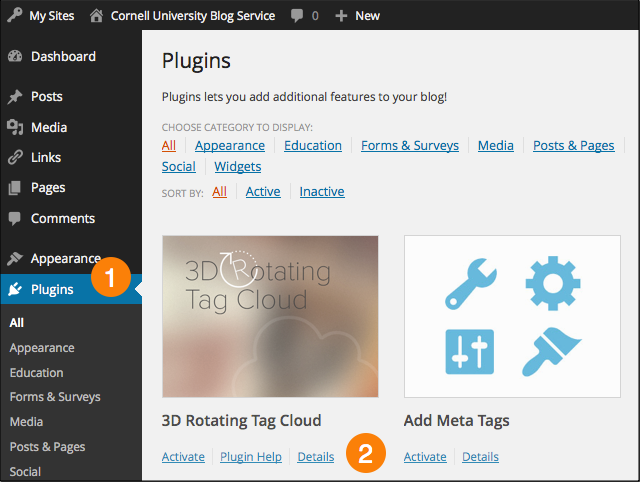Select Media in Plugins submenu
Image resolution: width=640 pixels, height=482 pixels.
pyautogui.click(x=27, y=422)
